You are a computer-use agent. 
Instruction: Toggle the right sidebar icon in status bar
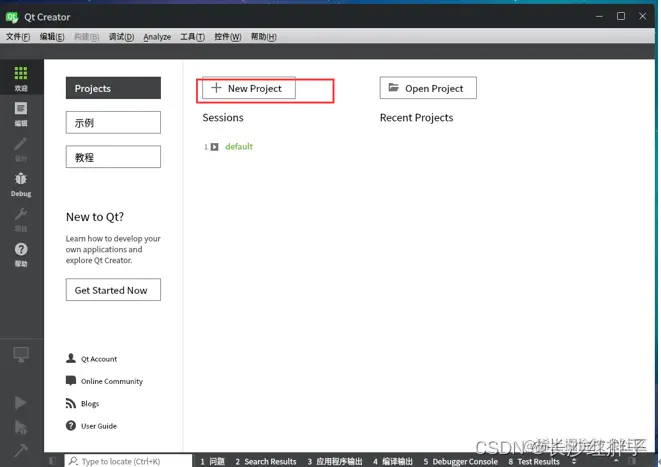(x=631, y=461)
